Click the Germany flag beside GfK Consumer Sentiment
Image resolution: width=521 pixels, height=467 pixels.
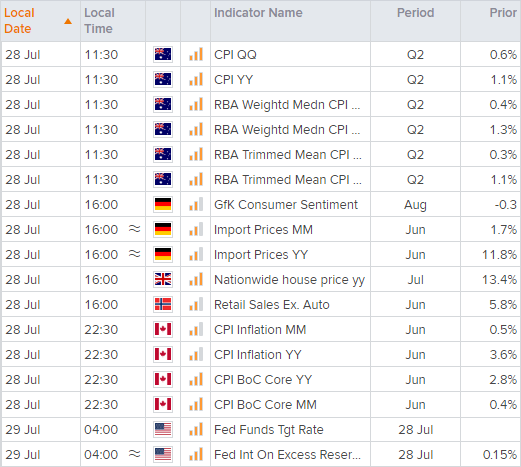click(163, 204)
